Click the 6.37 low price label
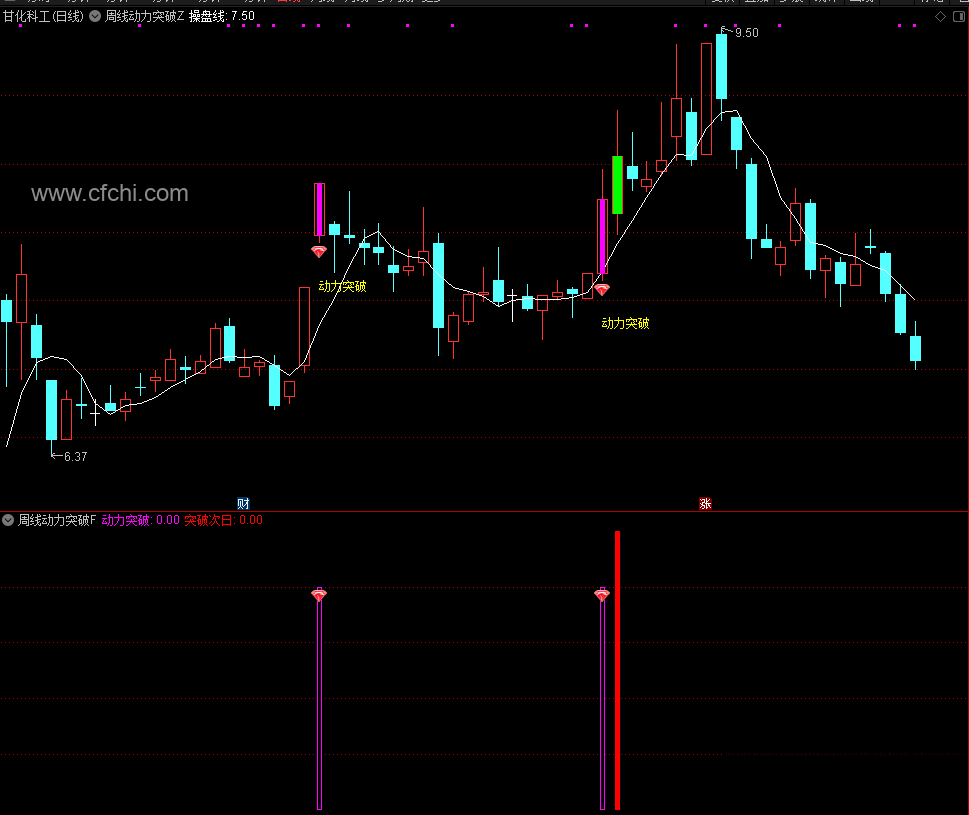Image resolution: width=969 pixels, height=815 pixels. (75, 457)
